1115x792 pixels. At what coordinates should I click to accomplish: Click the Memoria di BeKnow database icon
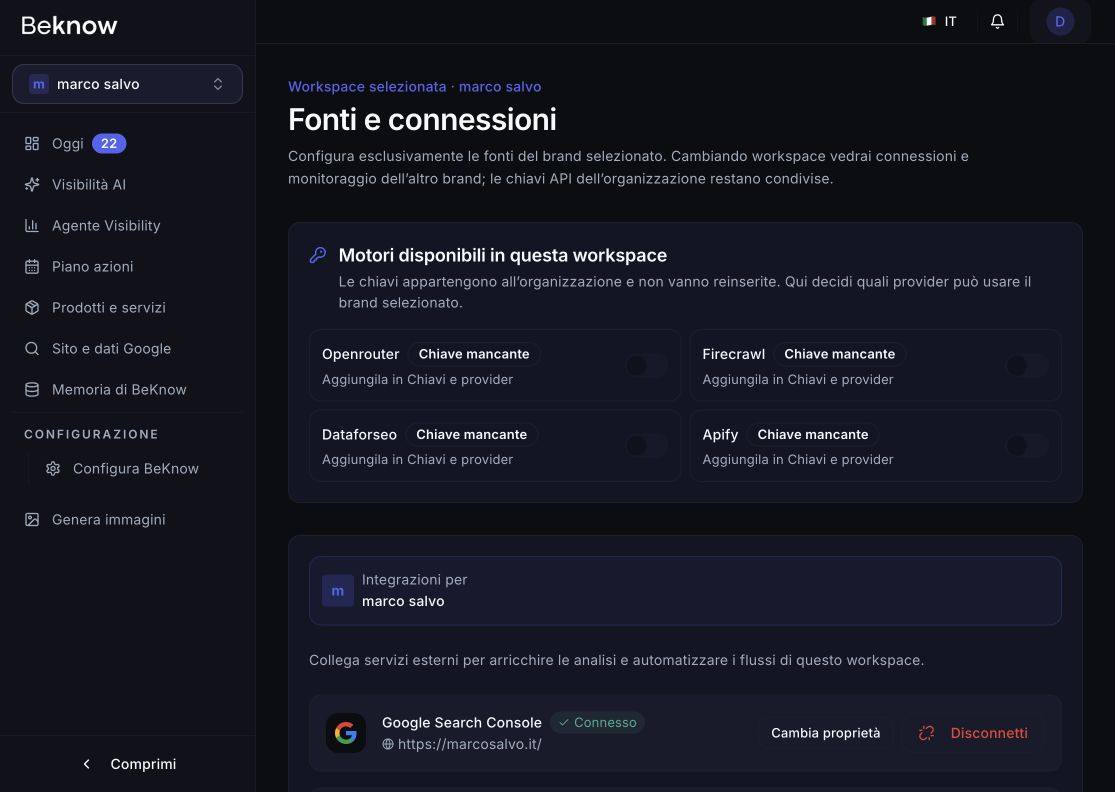pyautogui.click(x=32, y=390)
